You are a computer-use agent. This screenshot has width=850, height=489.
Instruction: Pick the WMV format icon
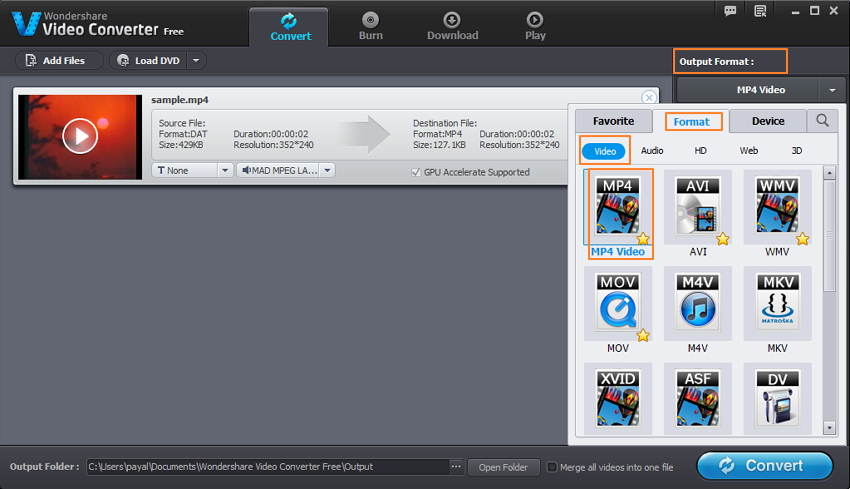click(777, 207)
